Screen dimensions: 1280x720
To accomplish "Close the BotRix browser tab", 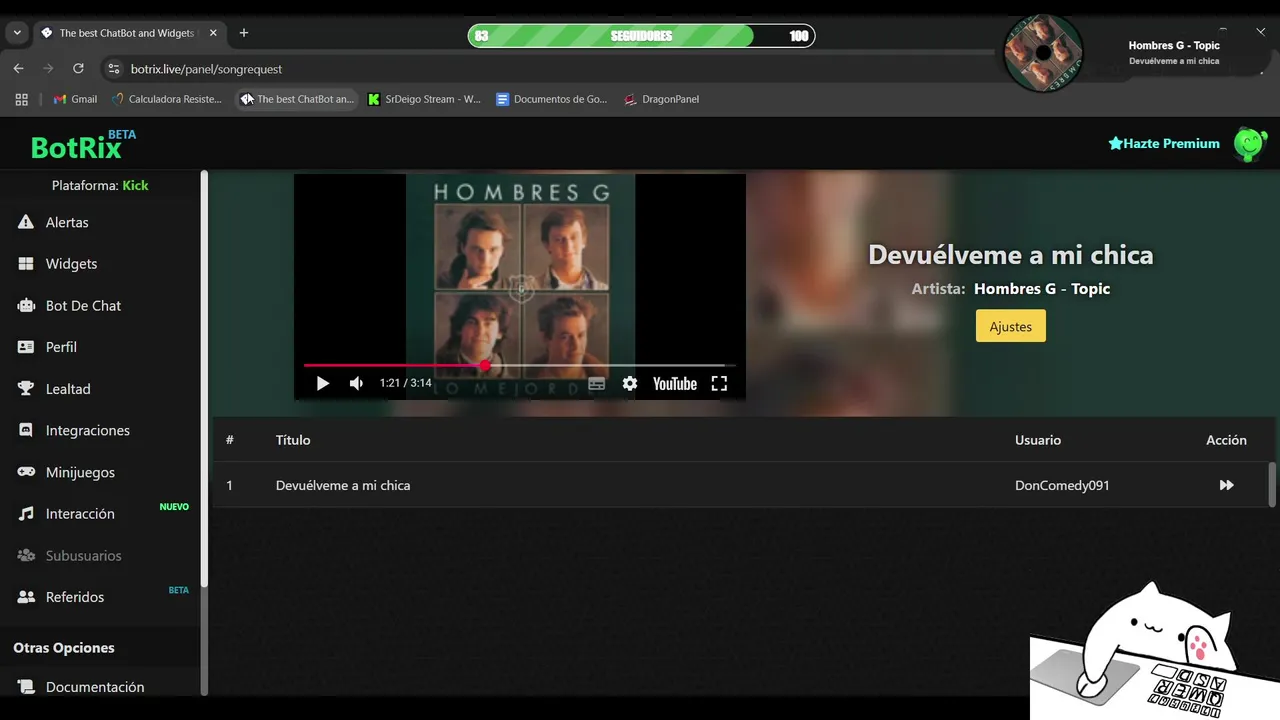I will 213,33.
